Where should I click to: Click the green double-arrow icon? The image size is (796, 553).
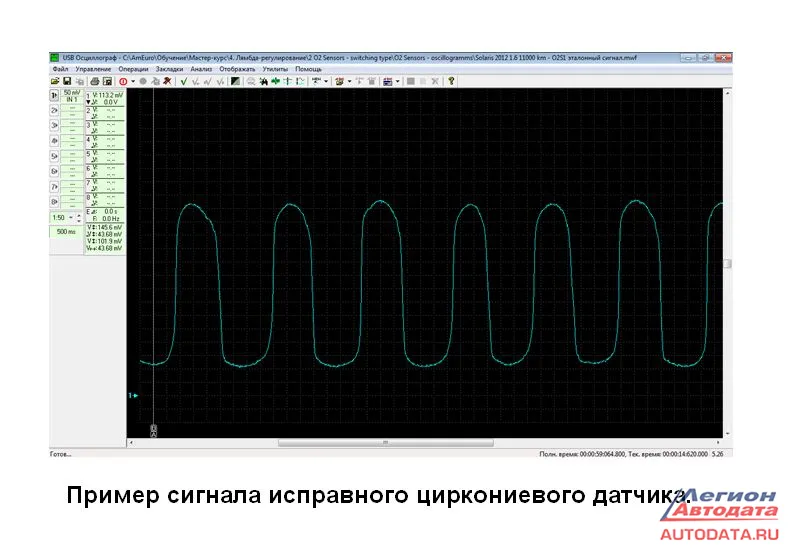tap(276, 81)
